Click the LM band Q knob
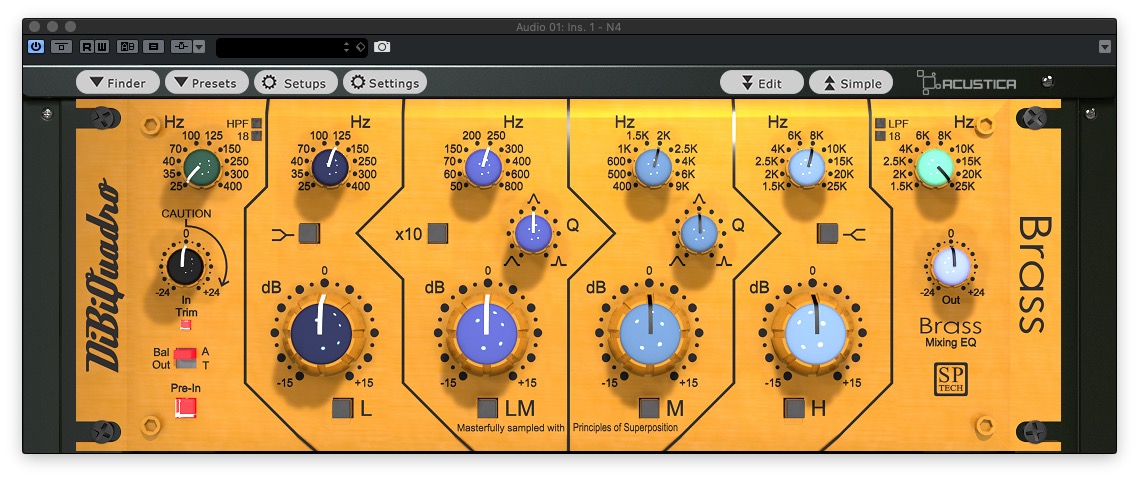 534,233
